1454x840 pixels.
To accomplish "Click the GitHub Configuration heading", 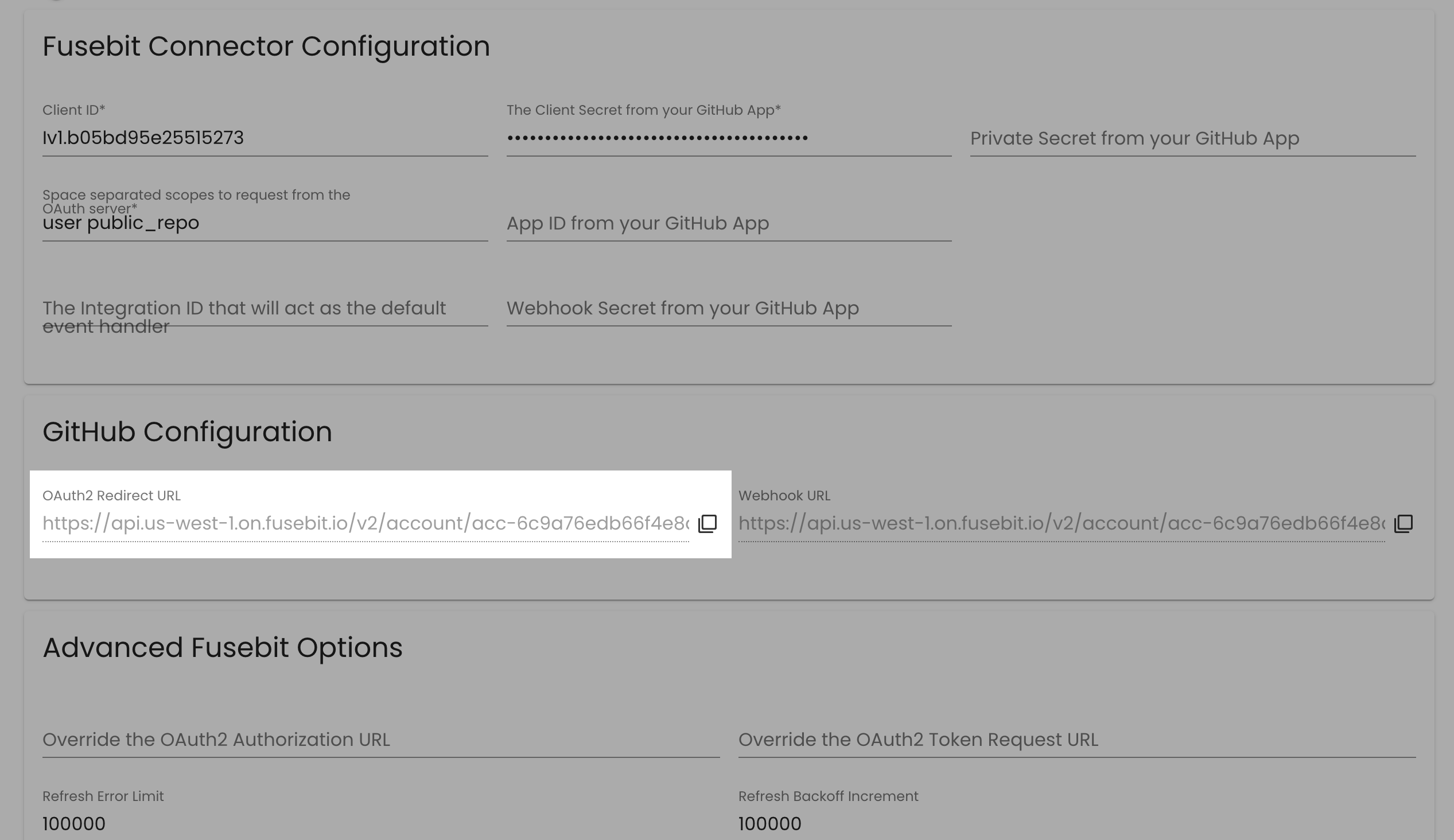I will [x=188, y=431].
